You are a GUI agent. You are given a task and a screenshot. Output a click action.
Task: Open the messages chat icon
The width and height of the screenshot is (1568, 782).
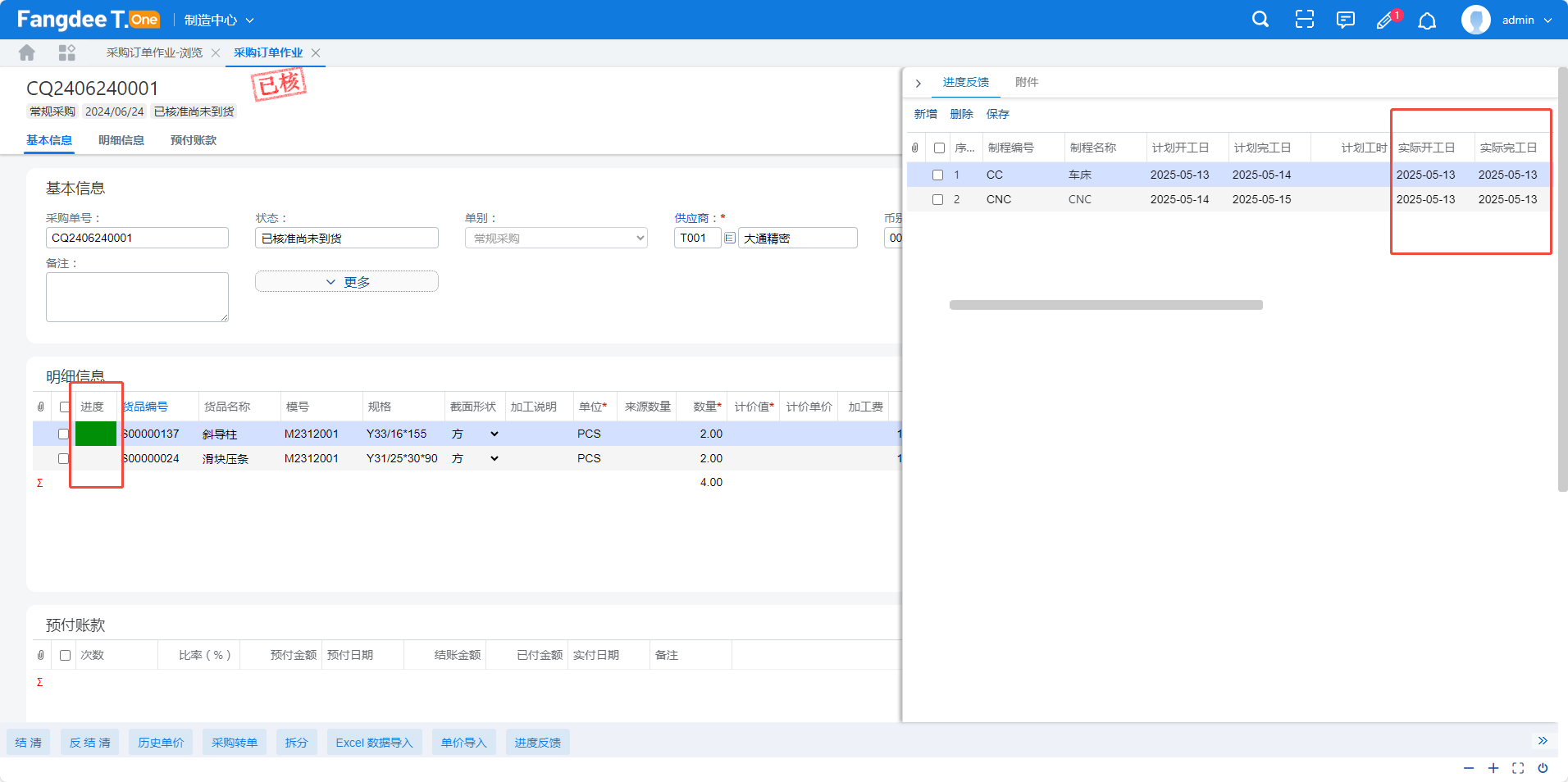point(1345,20)
